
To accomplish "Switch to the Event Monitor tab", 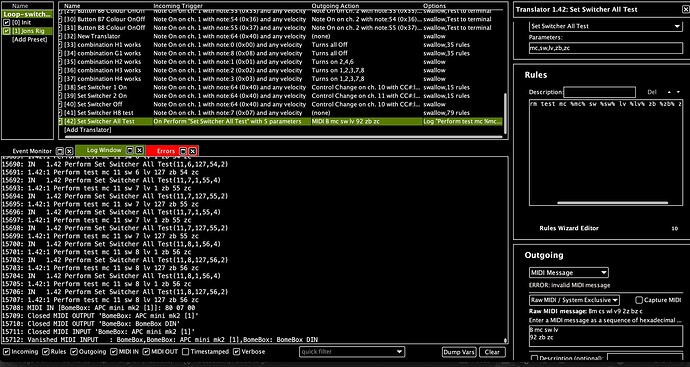I will [x=32, y=151].
